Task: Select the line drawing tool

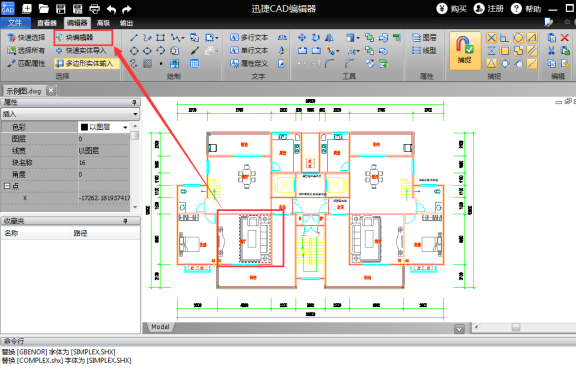Action: pyautogui.click(x=134, y=37)
